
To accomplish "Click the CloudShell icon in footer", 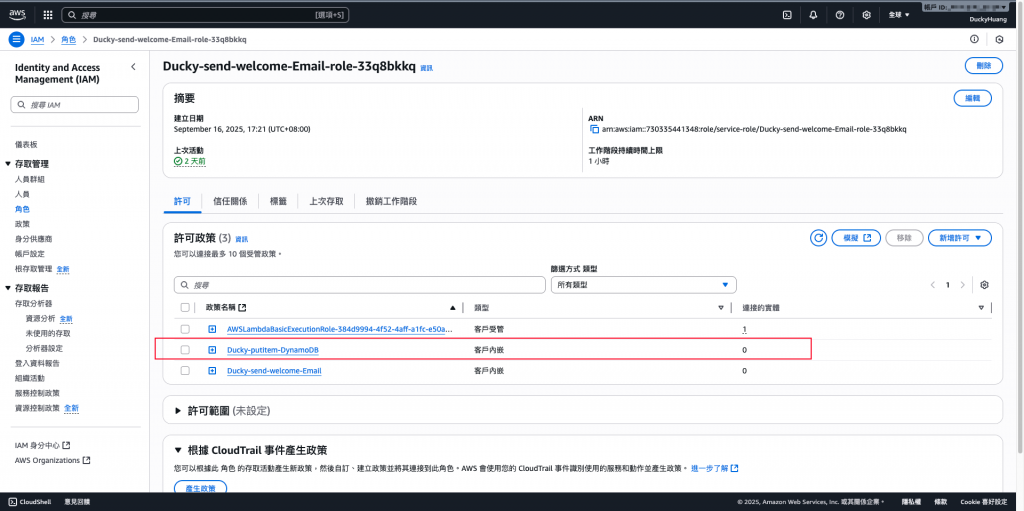I will coord(12,502).
